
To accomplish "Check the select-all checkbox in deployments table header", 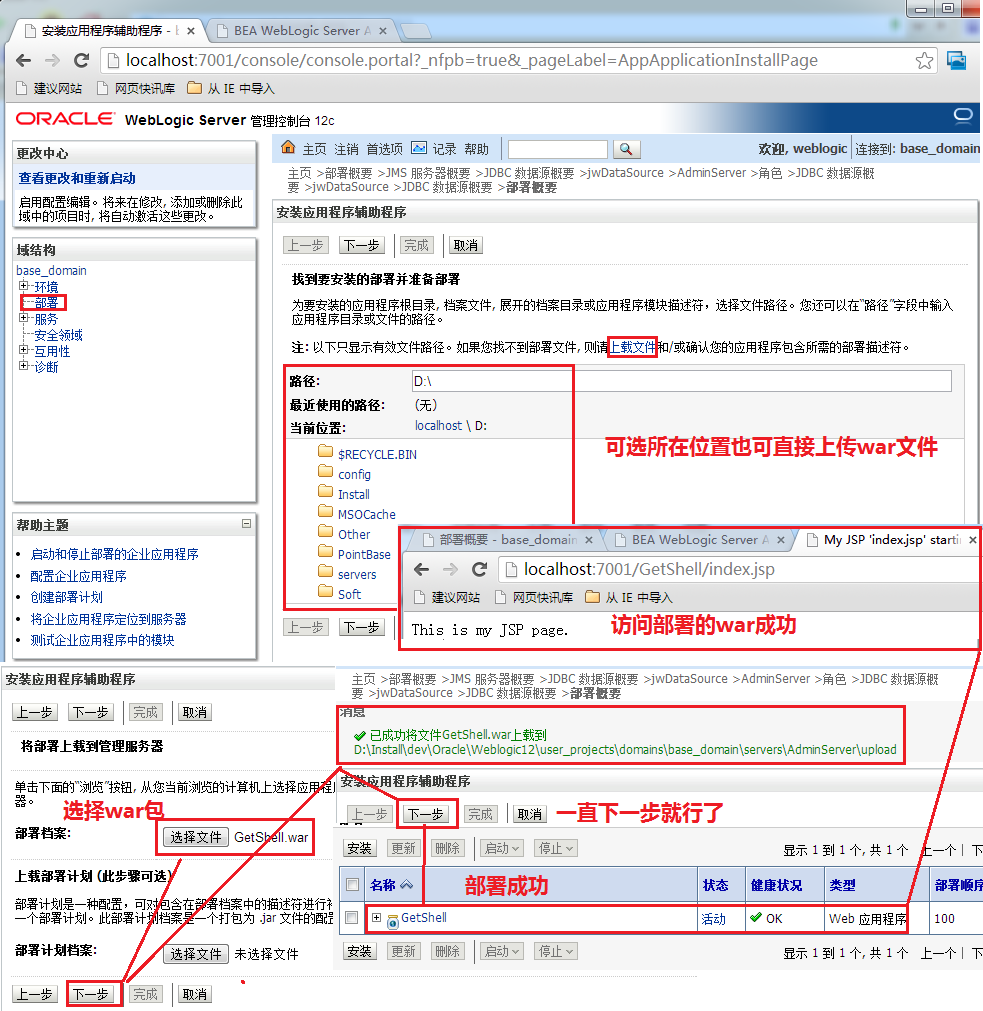I will coord(353,885).
